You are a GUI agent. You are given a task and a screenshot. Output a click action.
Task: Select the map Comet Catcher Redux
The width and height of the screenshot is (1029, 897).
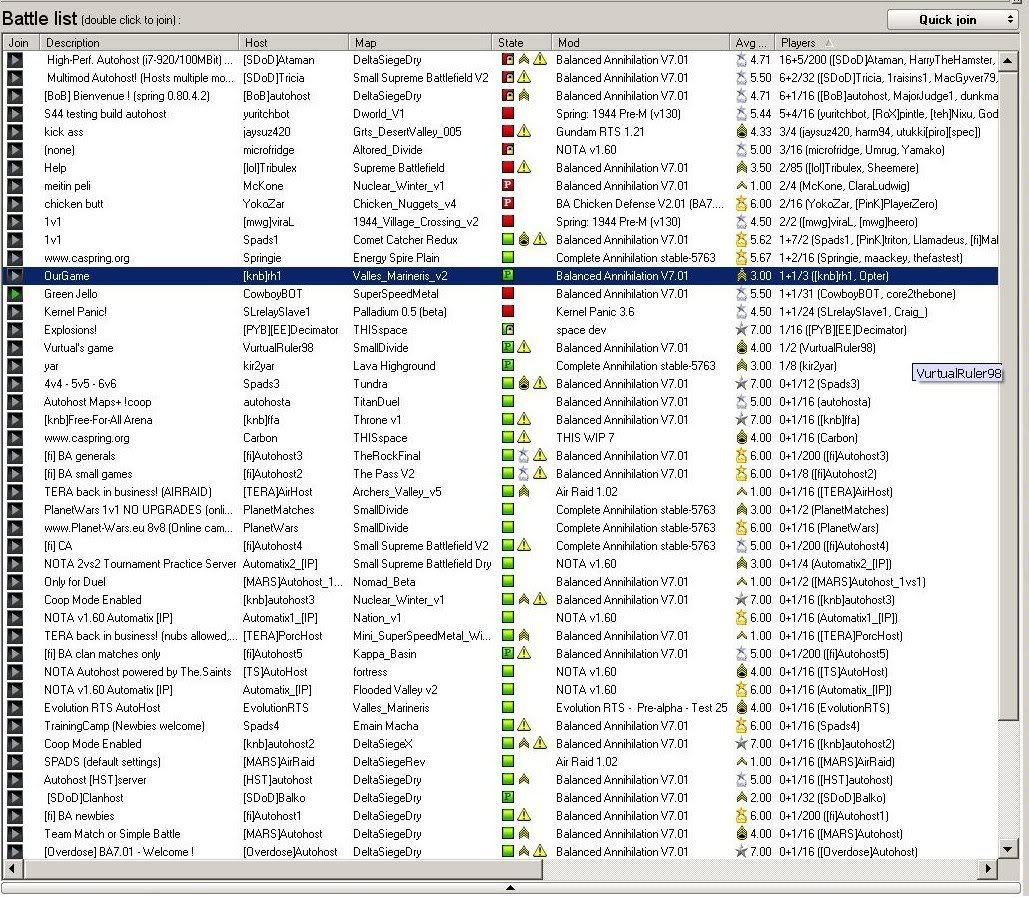(405, 240)
